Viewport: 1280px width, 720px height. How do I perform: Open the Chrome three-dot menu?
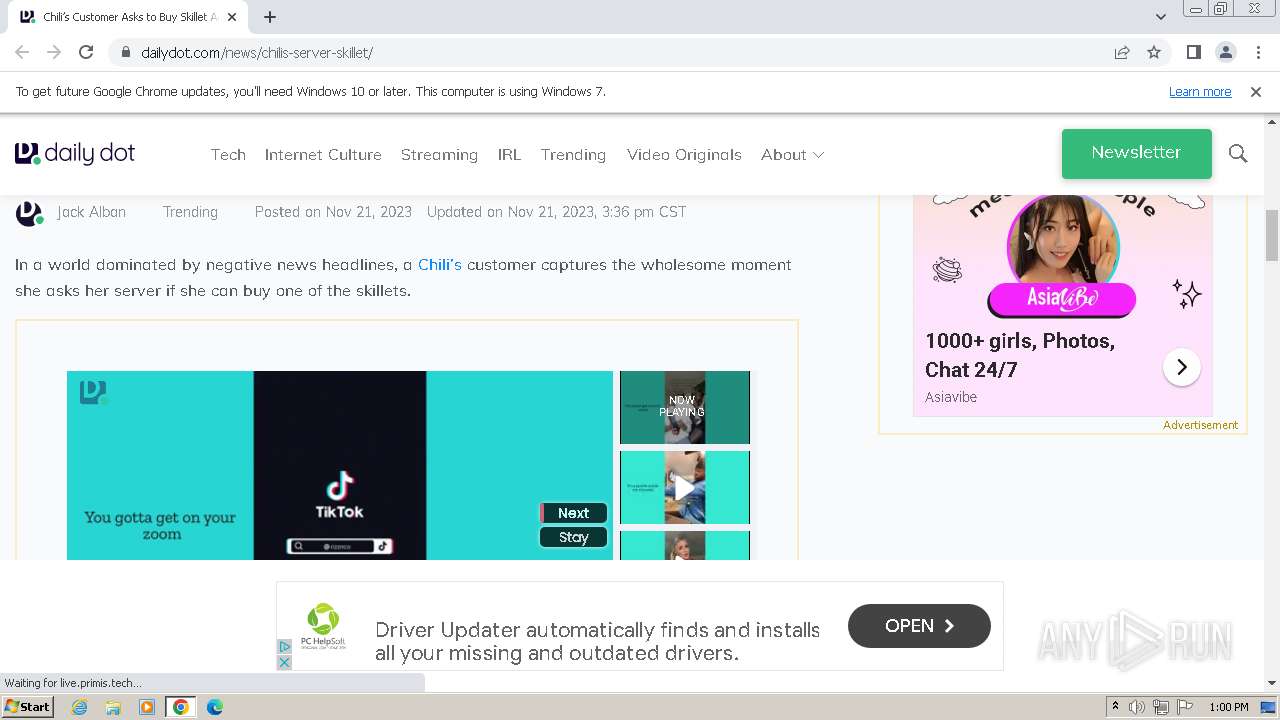pos(1258,52)
